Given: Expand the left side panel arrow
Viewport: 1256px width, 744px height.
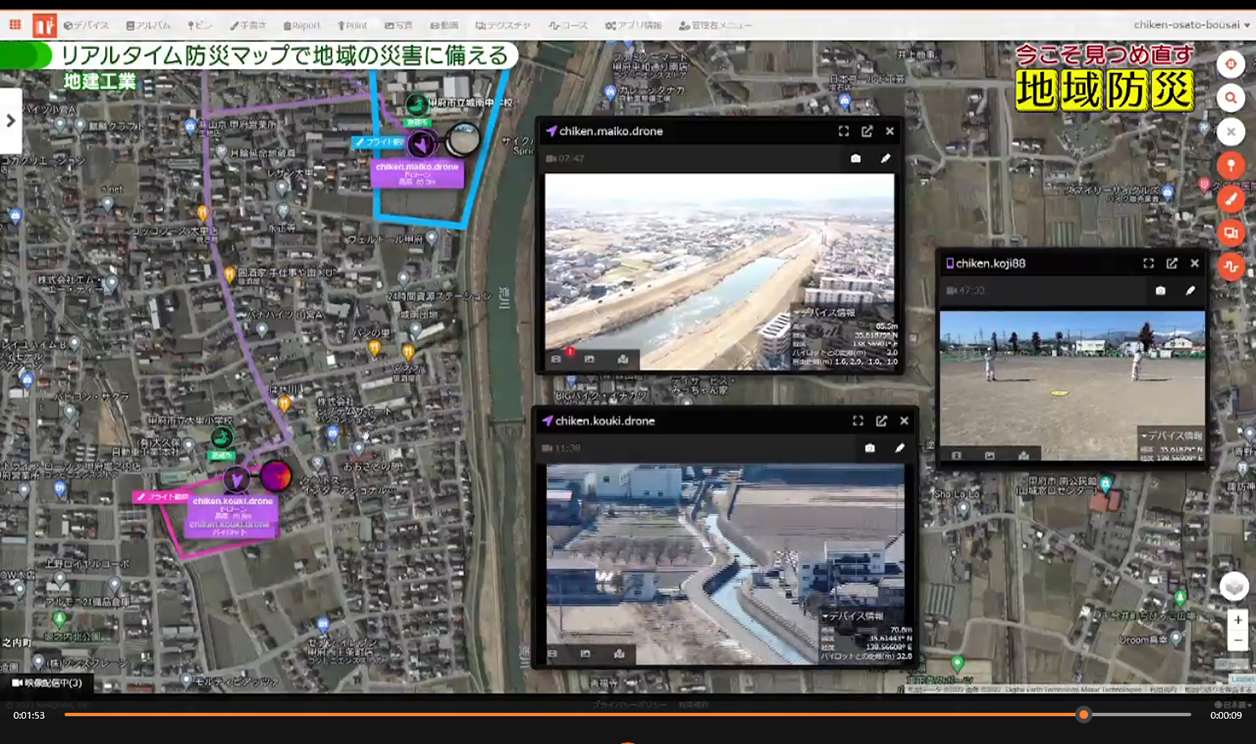Looking at the screenshot, I should (x=11, y=121).
